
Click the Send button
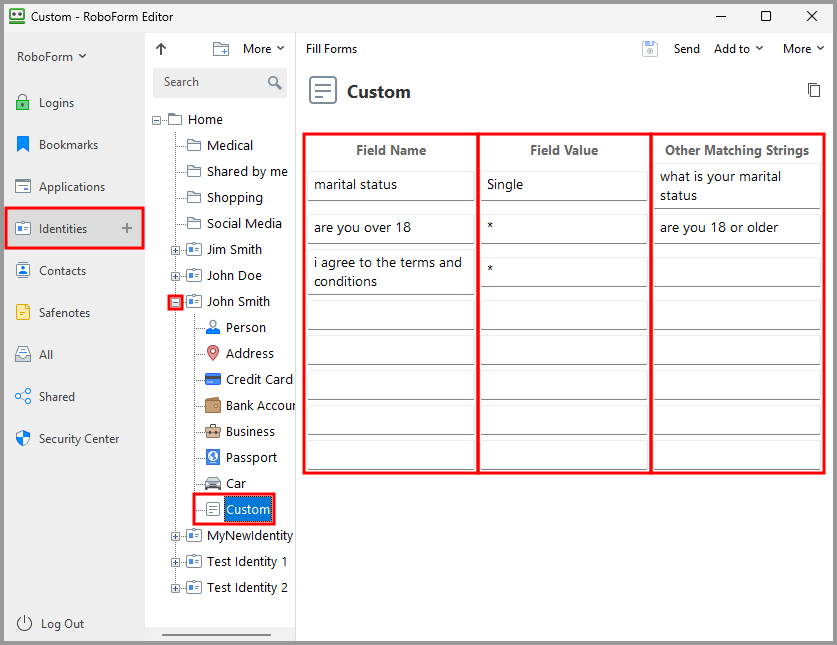coord(686,49)
